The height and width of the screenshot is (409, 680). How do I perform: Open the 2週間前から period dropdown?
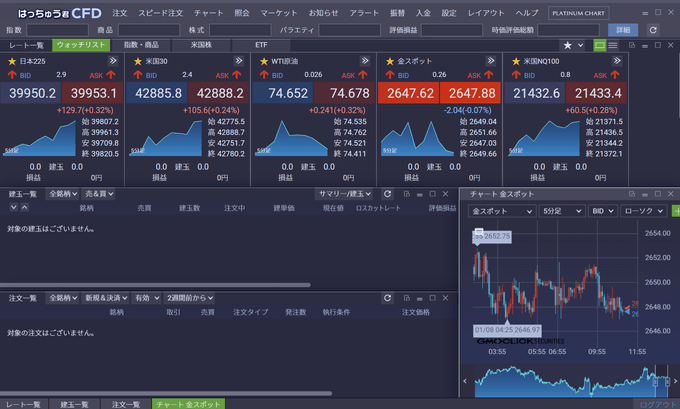(190, 298)
